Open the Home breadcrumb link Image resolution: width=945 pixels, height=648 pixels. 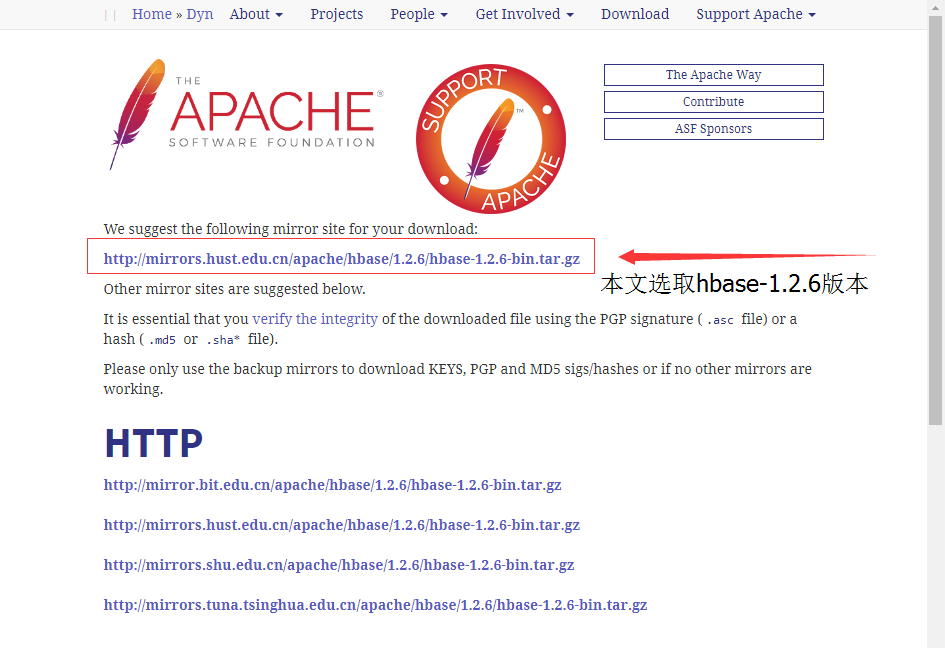152,14
